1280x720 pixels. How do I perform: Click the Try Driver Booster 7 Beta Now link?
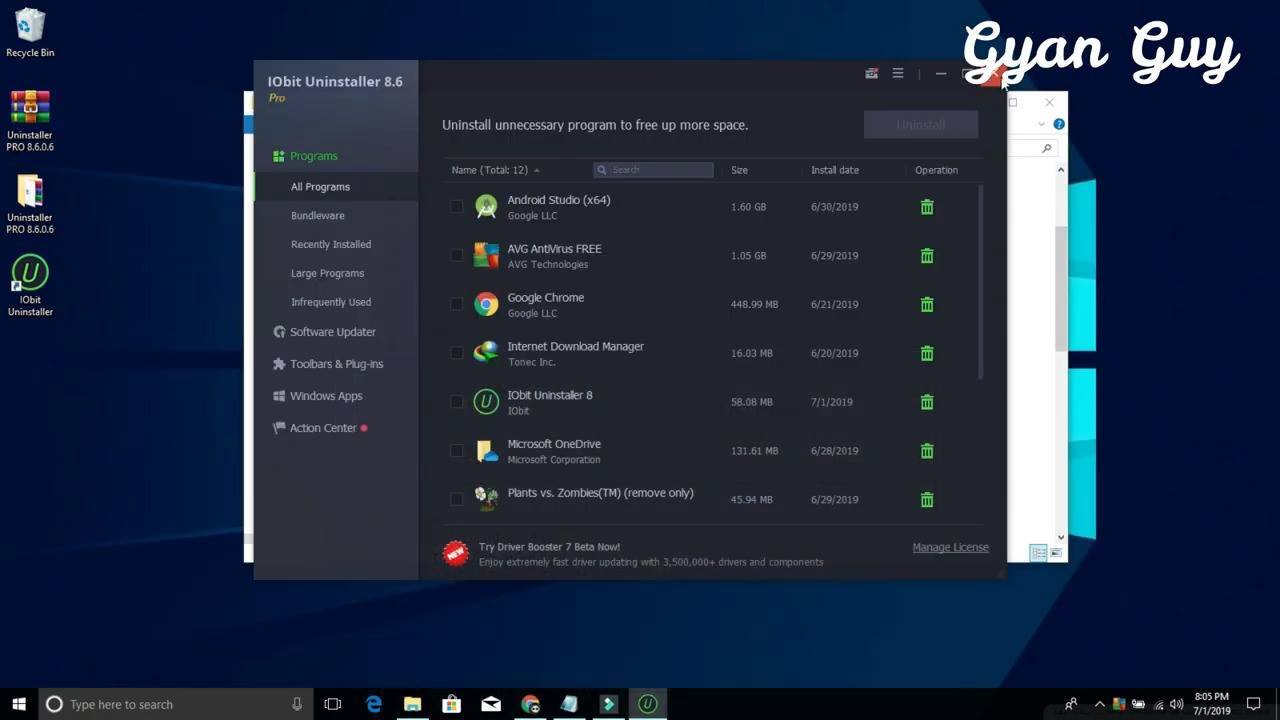tap(549, 547)
